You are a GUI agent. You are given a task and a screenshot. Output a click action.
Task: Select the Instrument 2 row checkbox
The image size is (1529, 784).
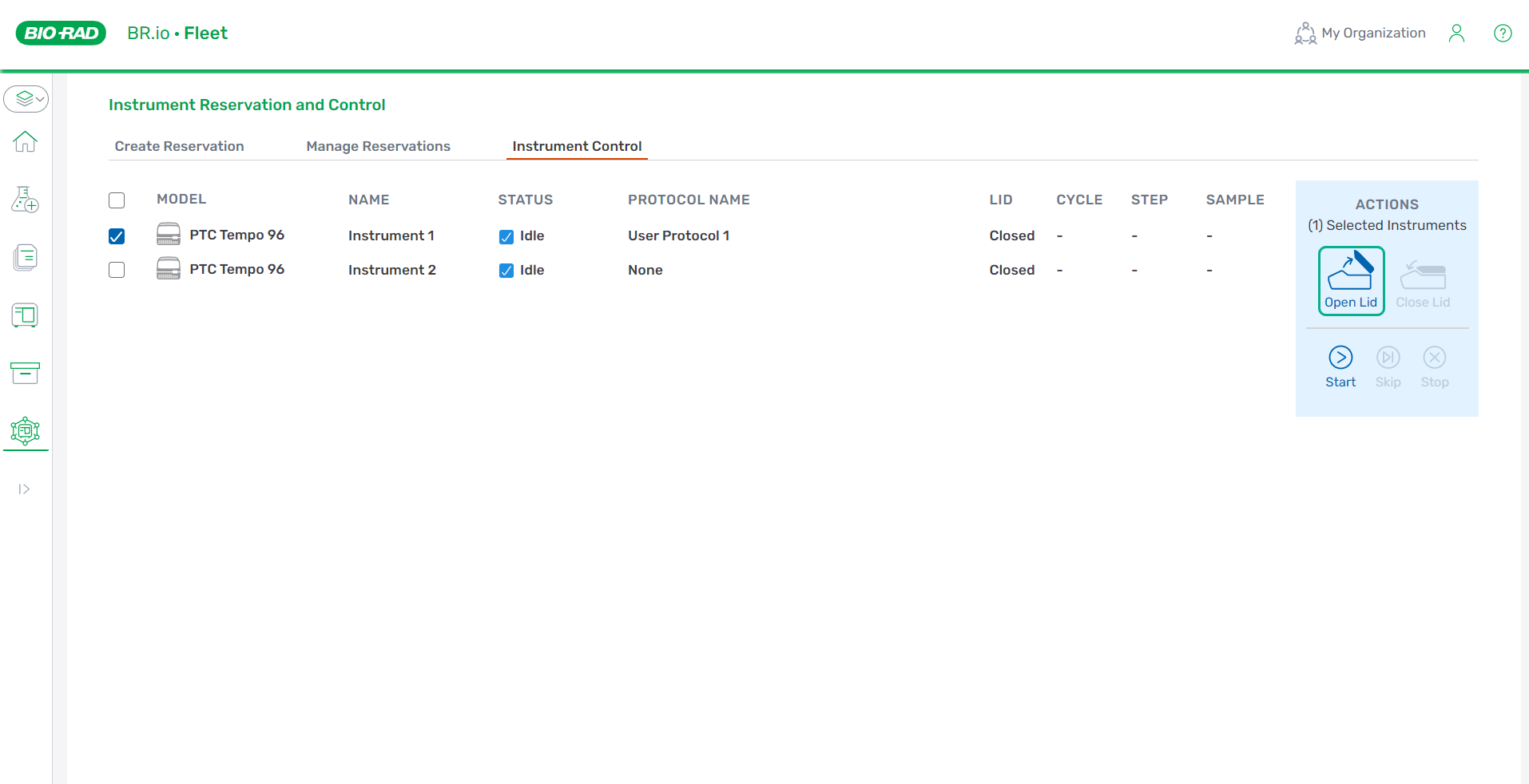pos(117,270)
